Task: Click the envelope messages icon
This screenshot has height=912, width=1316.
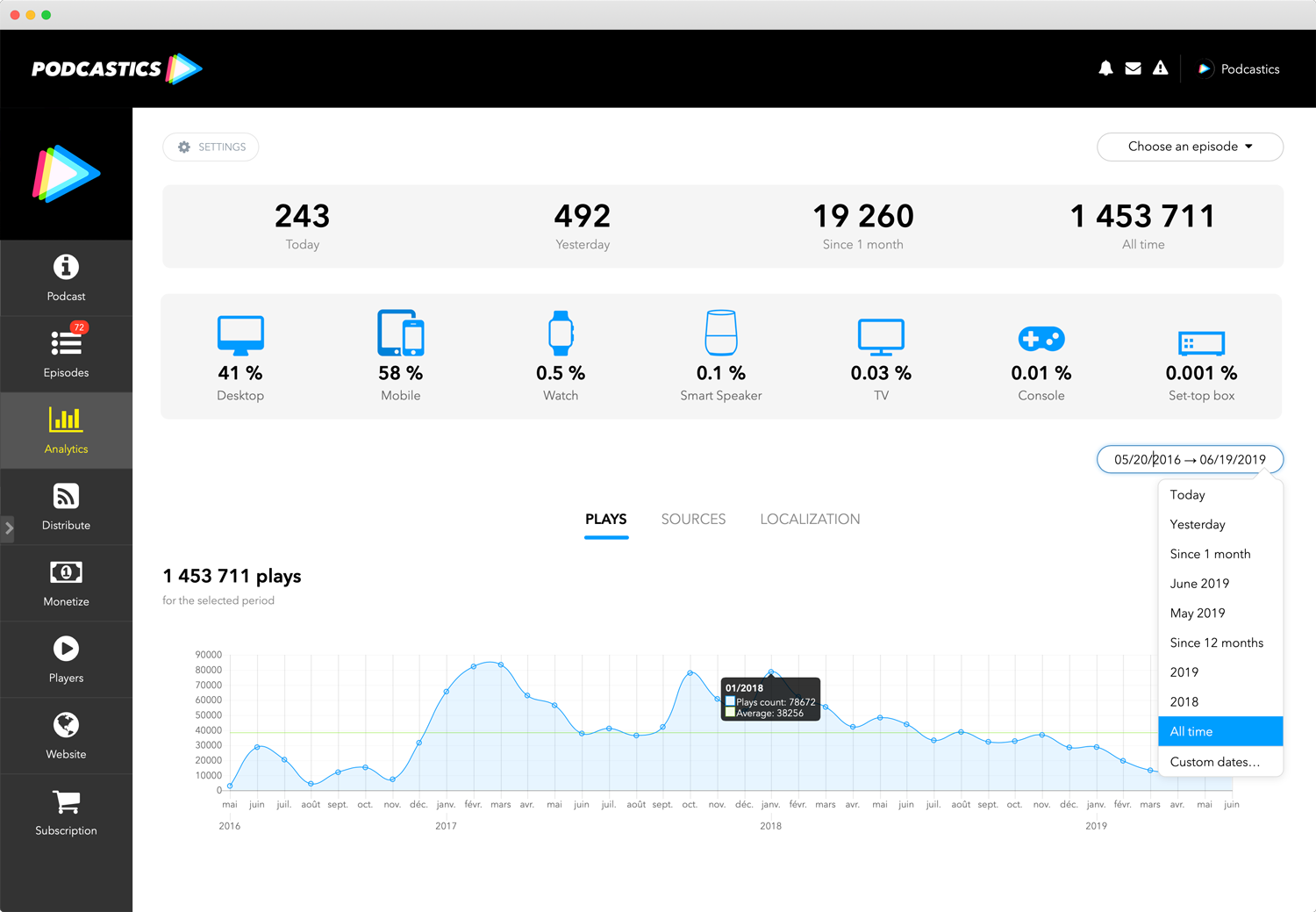Action: pyautogui.click(x=1133, y=68)
